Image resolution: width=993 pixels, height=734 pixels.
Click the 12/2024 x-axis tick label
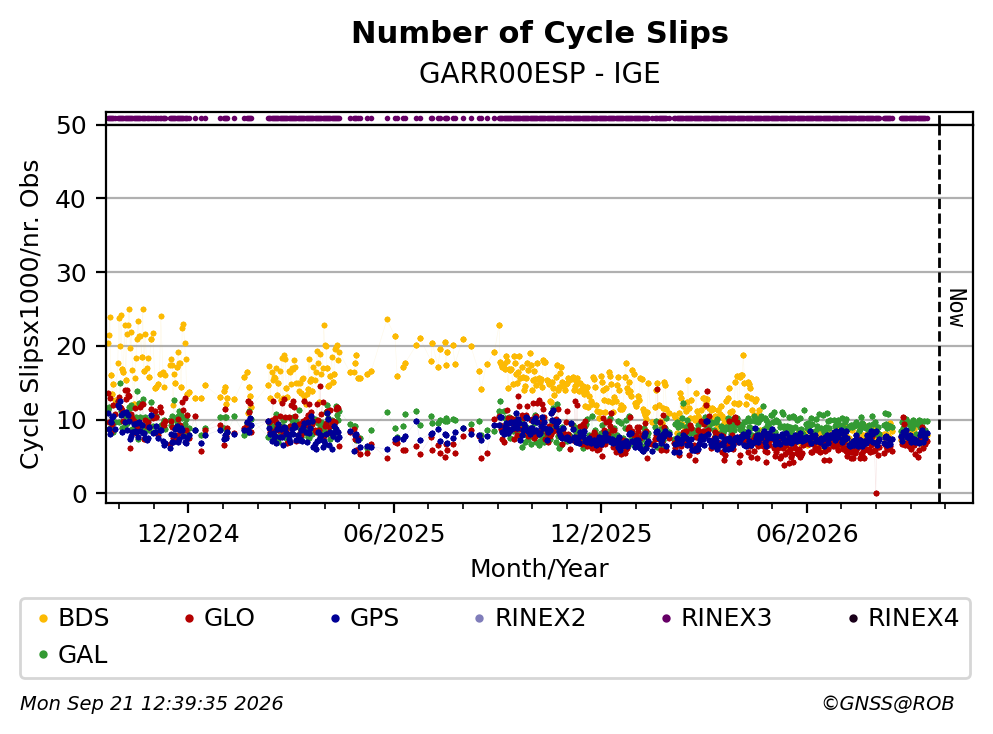pyautogui.click(x=188, y=534)
